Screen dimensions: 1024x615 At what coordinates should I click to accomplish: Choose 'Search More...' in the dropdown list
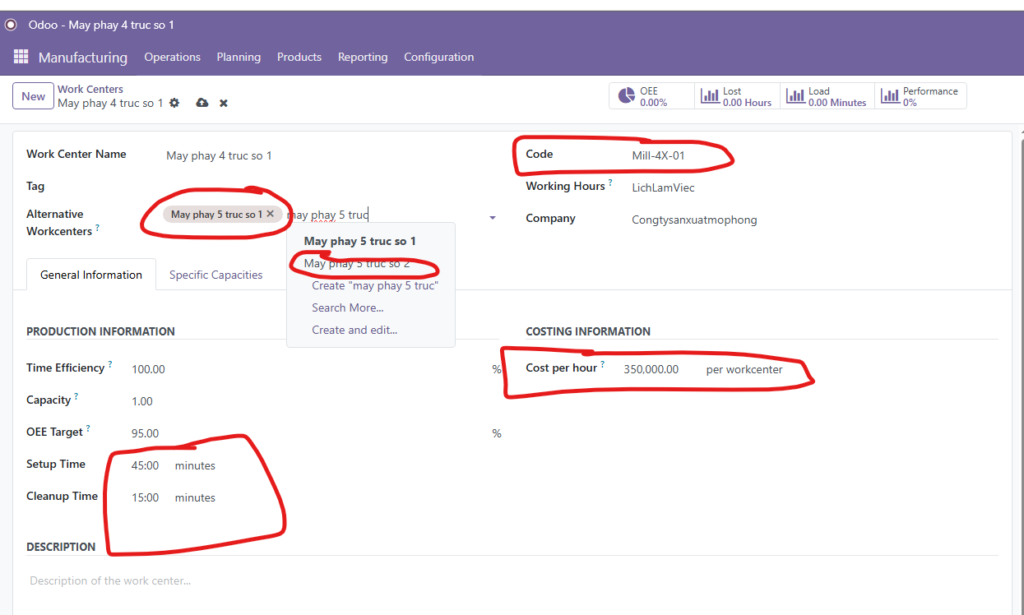(347, 308)
